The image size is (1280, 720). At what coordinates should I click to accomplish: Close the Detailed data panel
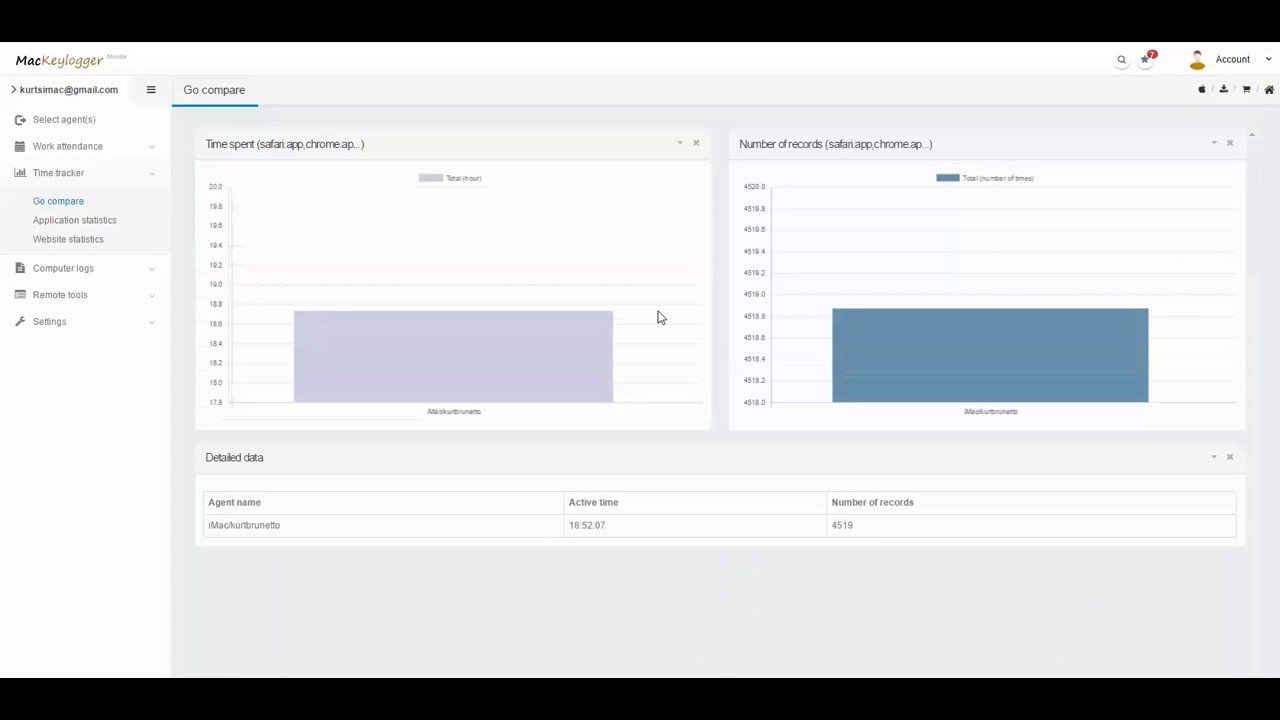click(1230, 457)
